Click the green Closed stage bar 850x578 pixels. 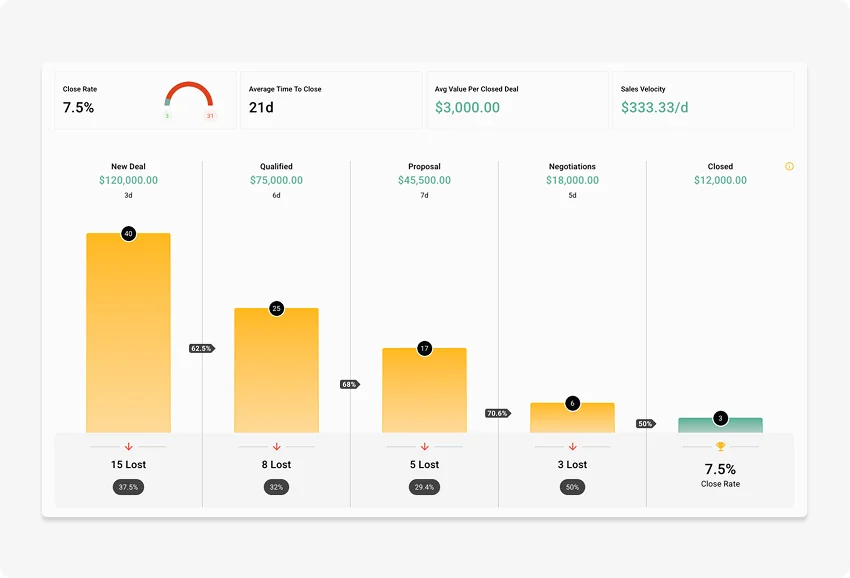click(x=720, y=426)
